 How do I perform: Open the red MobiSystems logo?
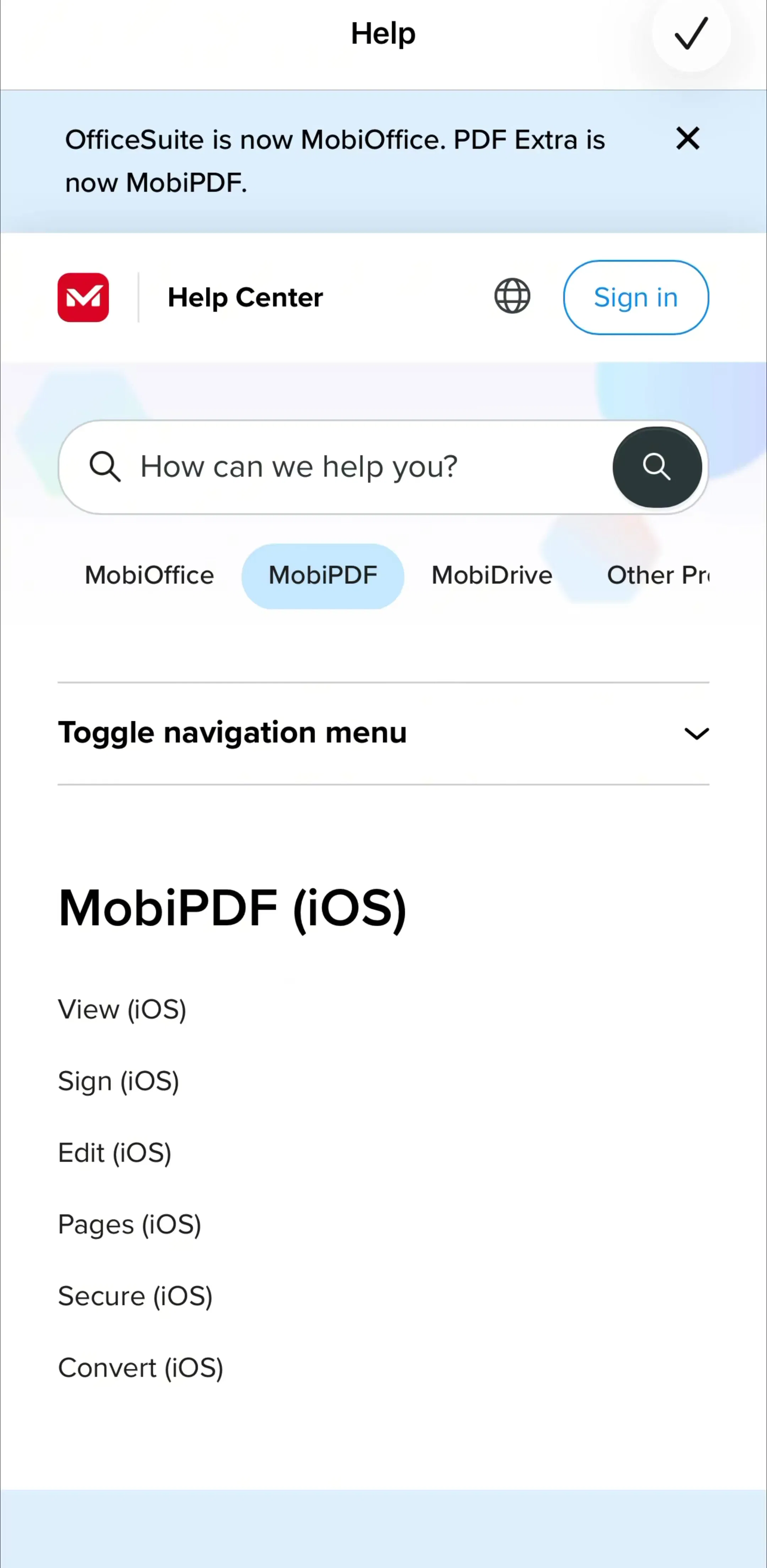(x=83, y=297)
